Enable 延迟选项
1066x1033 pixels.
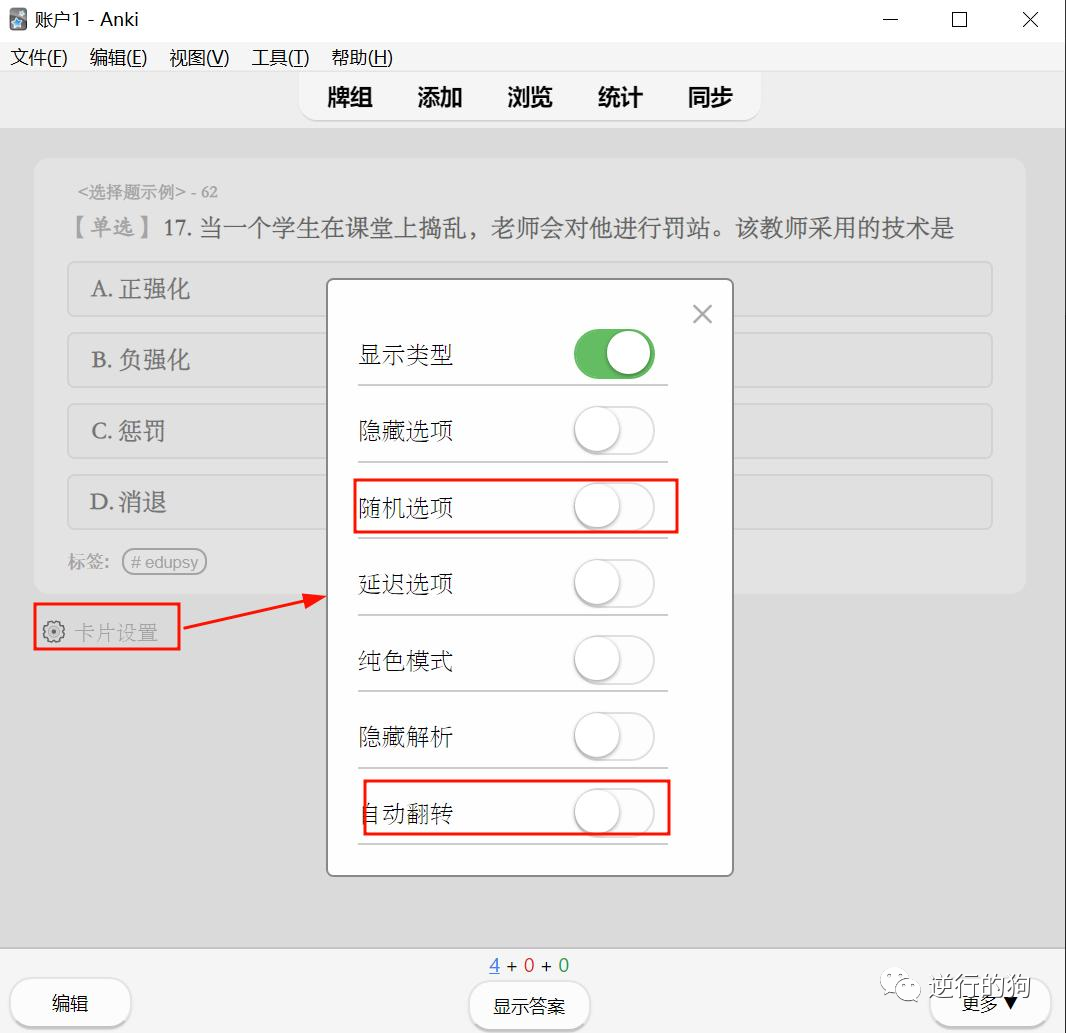[613, 584]
